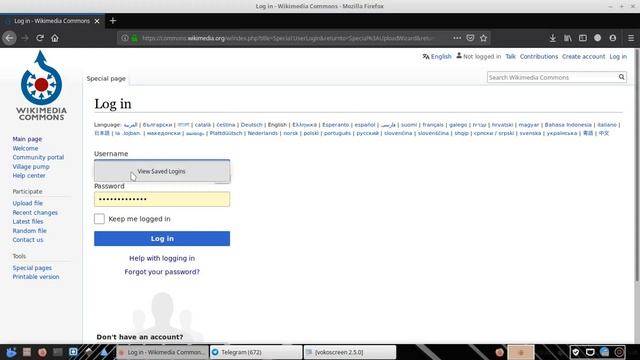Open Help with logging in link

(x=162, y=258)
